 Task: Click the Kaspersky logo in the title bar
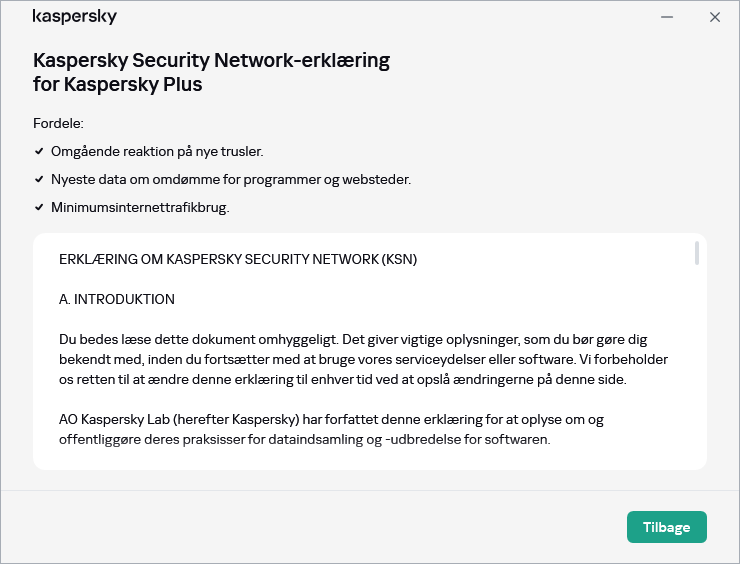[75, 17]
